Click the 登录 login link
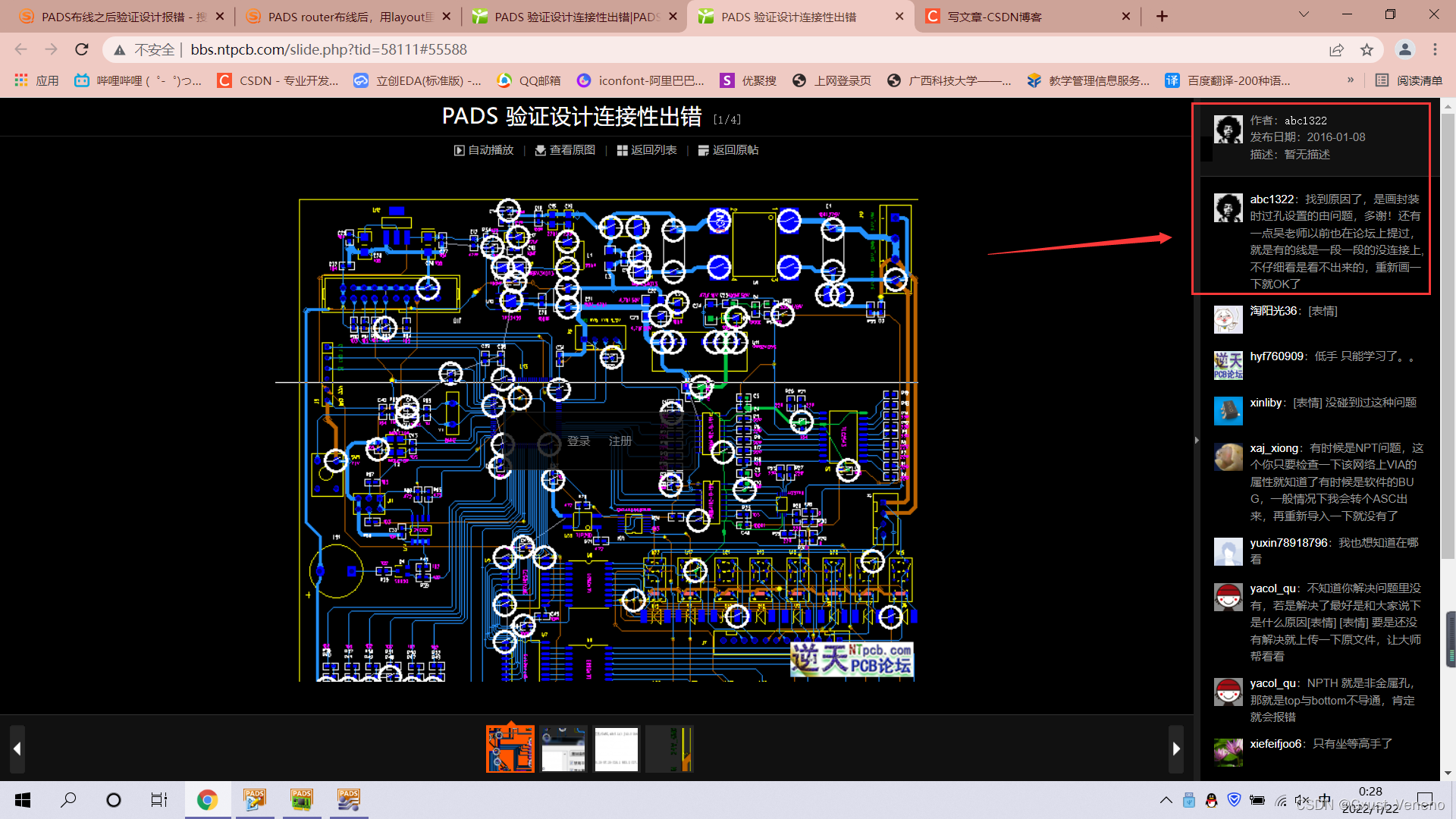This screenshot has height=819, width=1456. (x=579, y=441)
